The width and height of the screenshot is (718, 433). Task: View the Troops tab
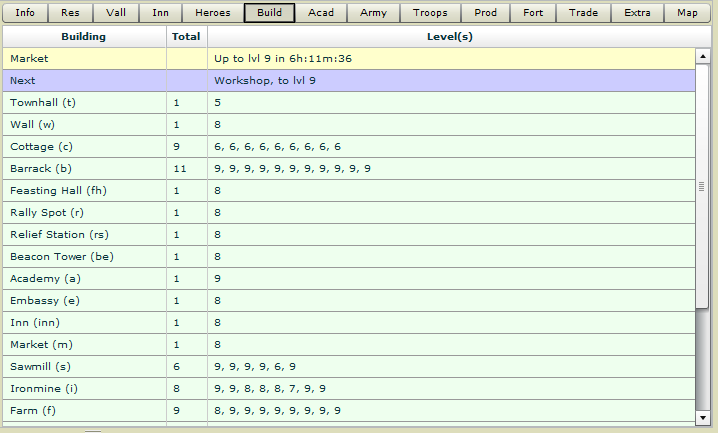(430, 13)
